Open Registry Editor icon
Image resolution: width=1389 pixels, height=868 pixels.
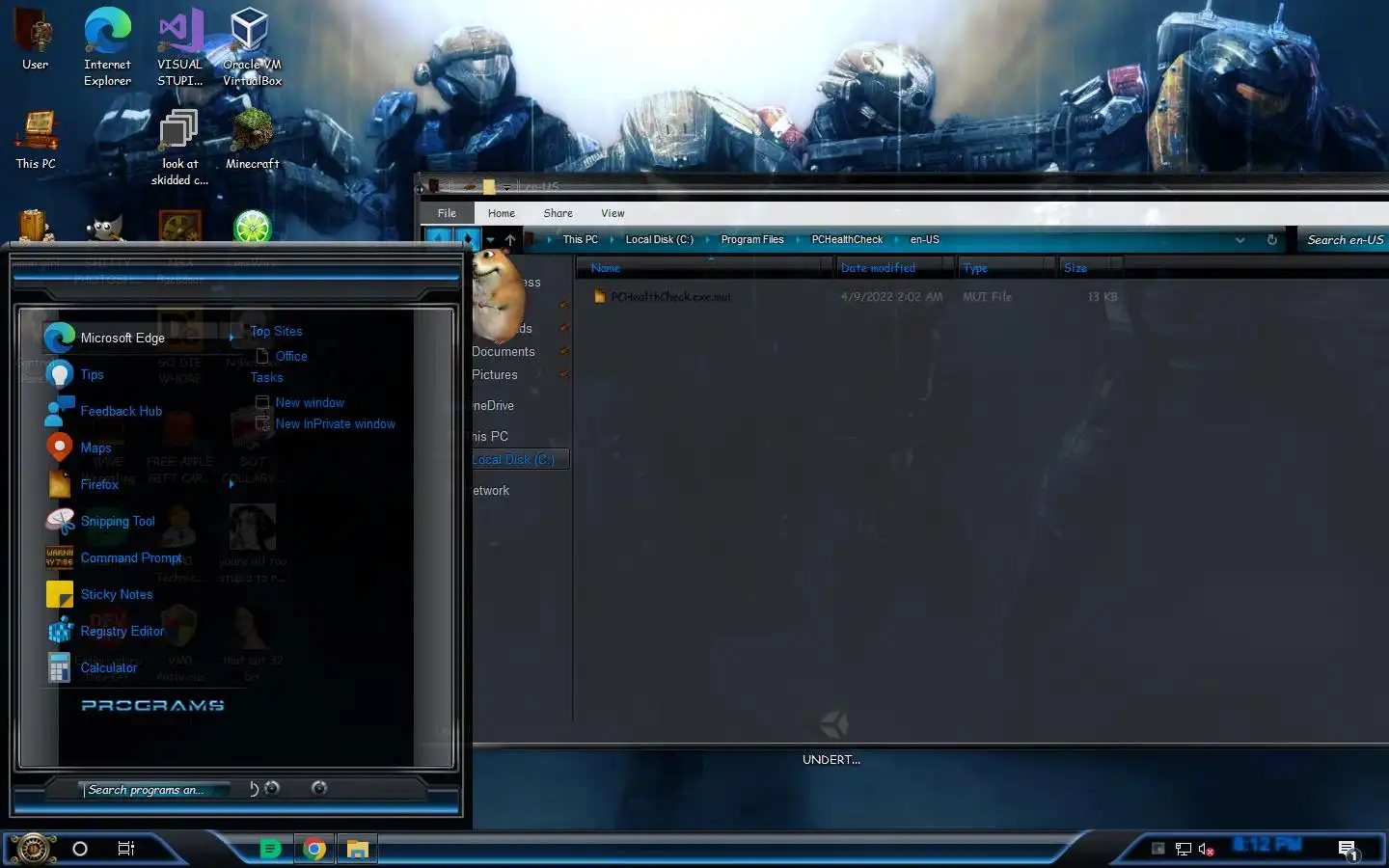point(59,631)
